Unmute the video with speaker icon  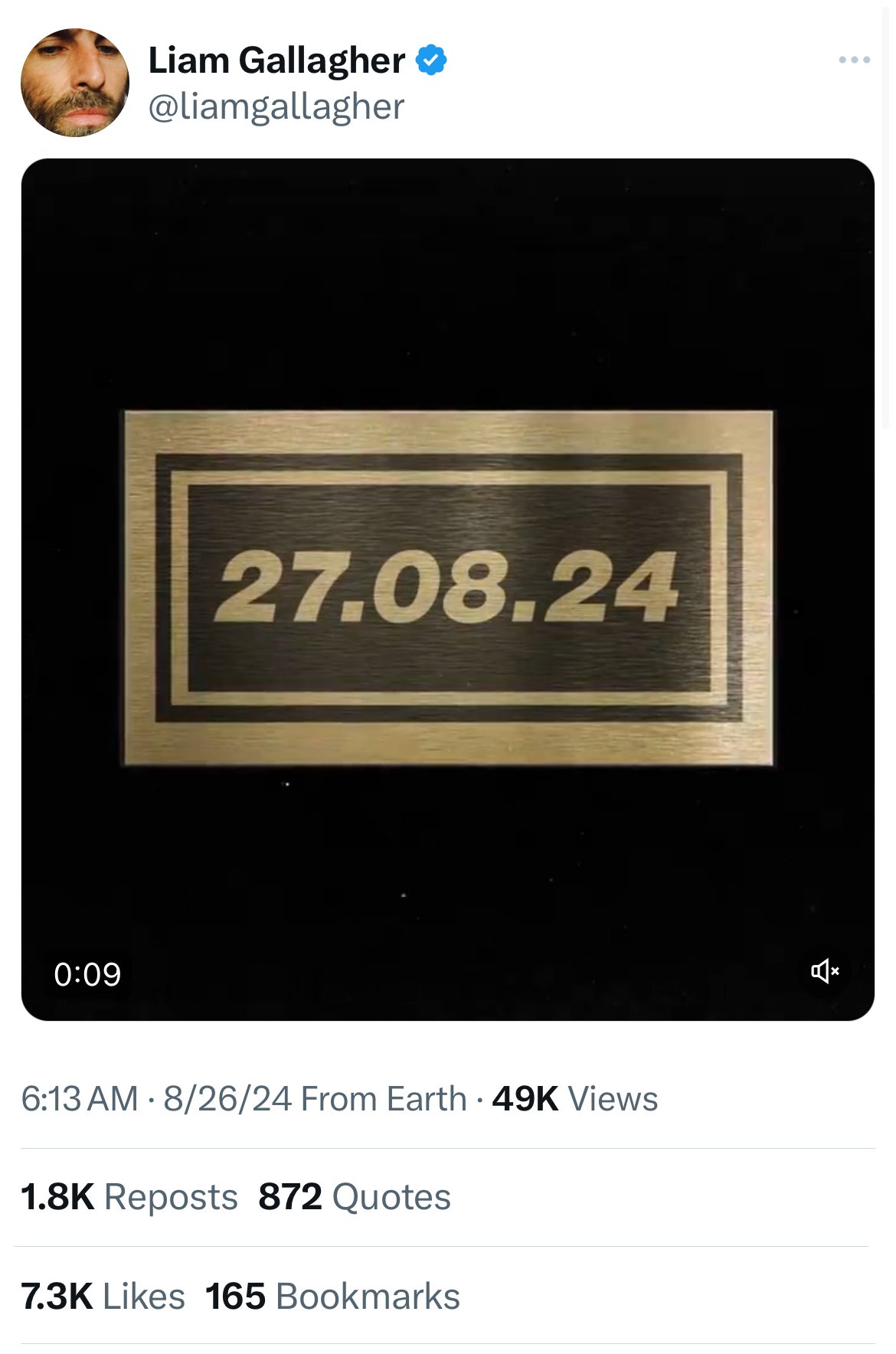tap(825, 971)
